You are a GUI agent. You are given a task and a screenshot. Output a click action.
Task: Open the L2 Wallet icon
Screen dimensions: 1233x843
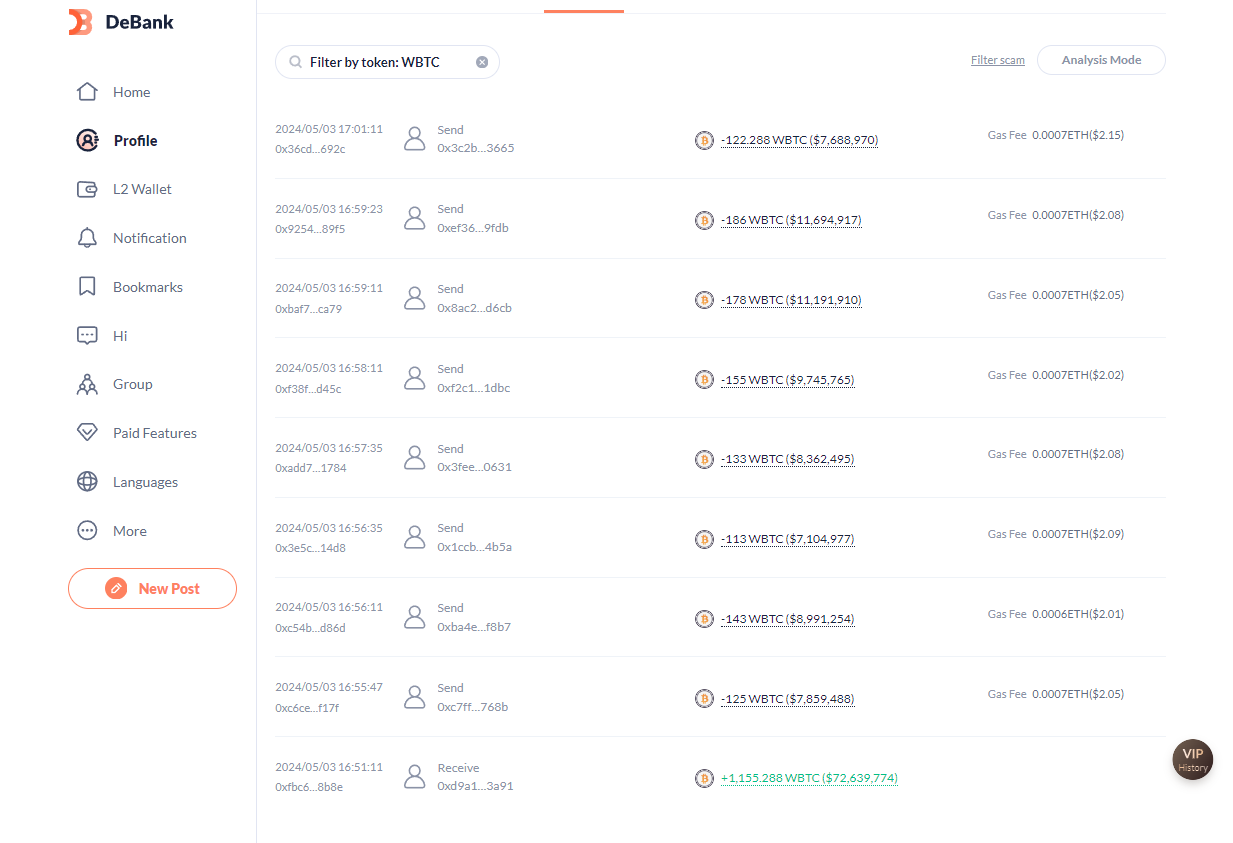point(87,189)
